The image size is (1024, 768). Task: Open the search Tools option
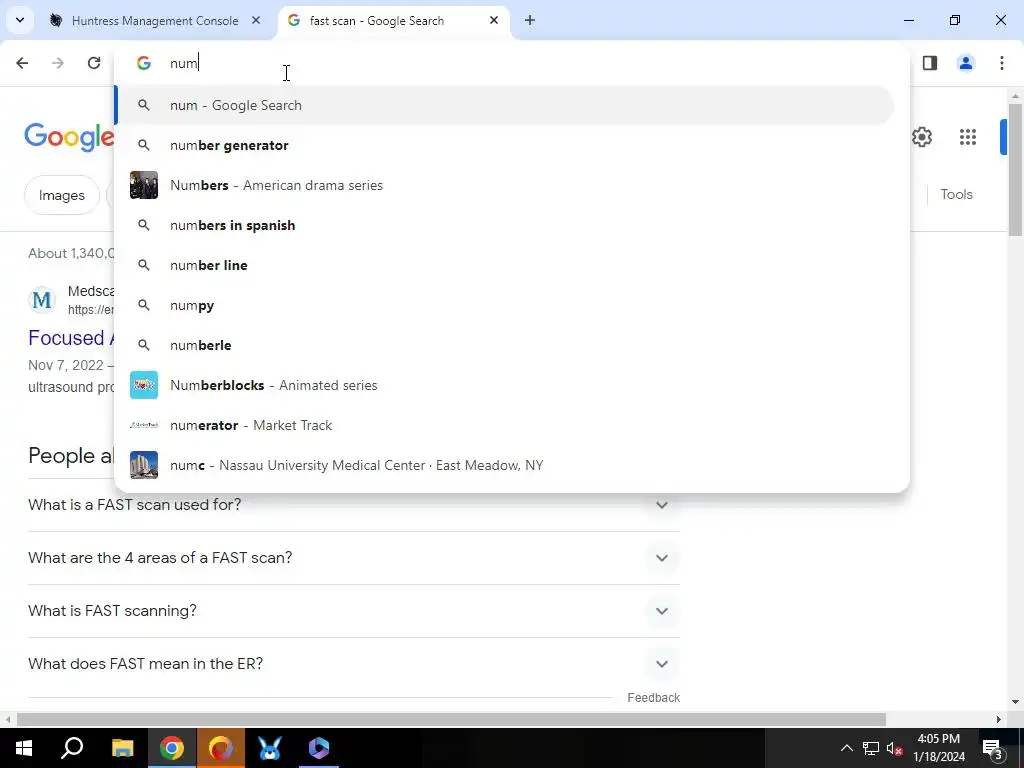click(x=956, y=195)
